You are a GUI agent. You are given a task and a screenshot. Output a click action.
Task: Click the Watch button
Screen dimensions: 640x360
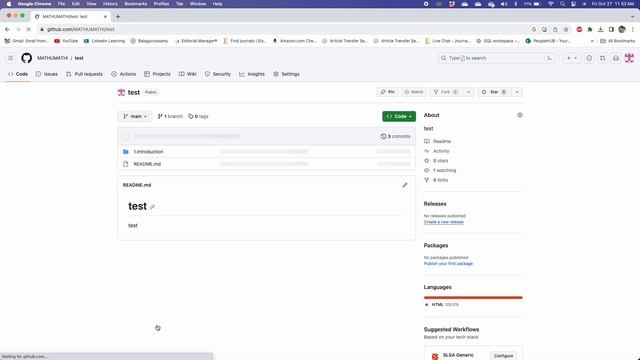click(413, 92)
